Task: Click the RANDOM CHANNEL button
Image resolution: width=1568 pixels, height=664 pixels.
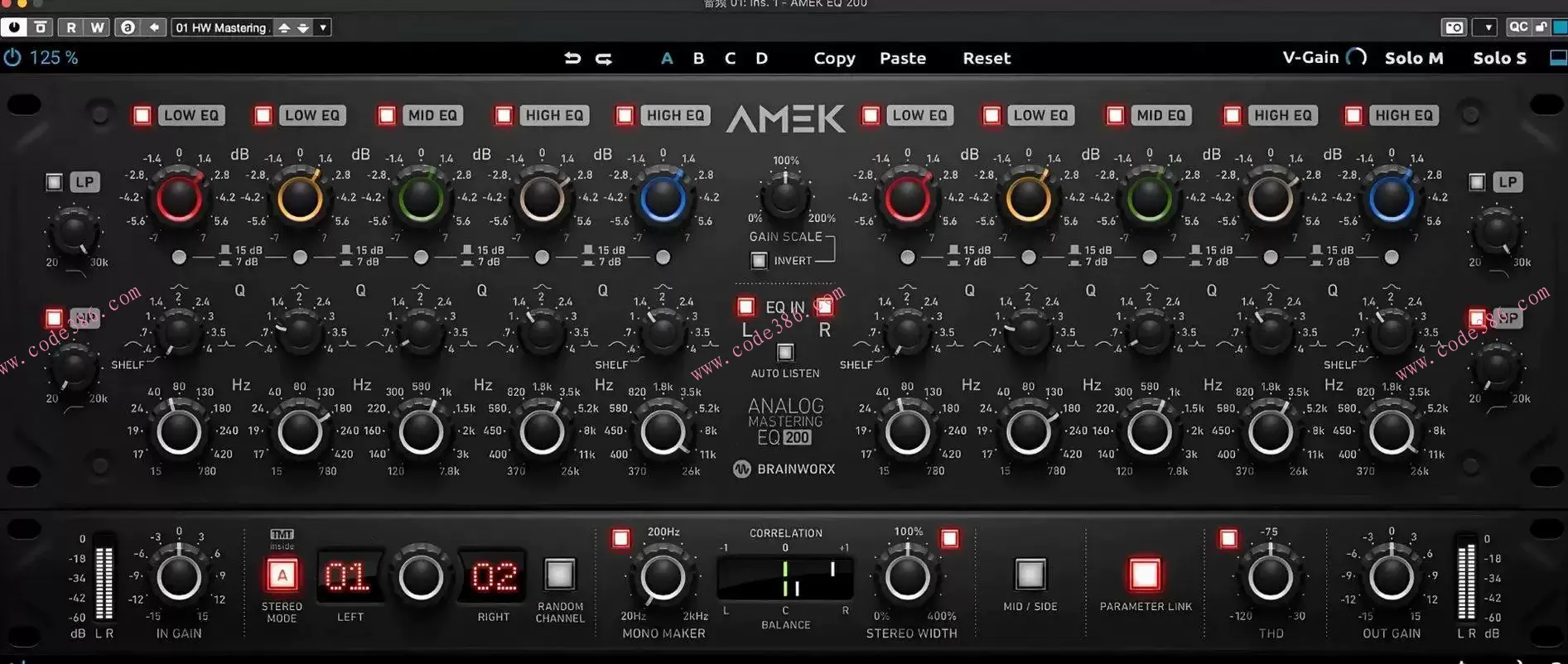Action: (x=560, y=574)
